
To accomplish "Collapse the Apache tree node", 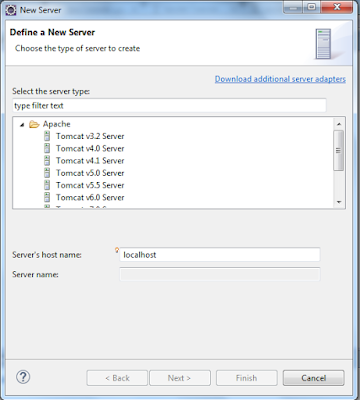I will click(22, 125).
